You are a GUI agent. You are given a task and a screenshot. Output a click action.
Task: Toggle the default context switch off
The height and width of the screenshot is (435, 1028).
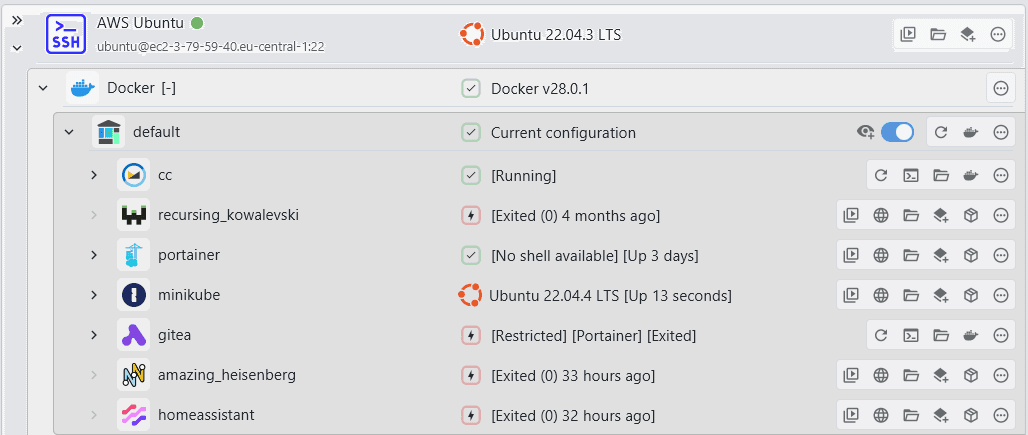tap(897, 132)
